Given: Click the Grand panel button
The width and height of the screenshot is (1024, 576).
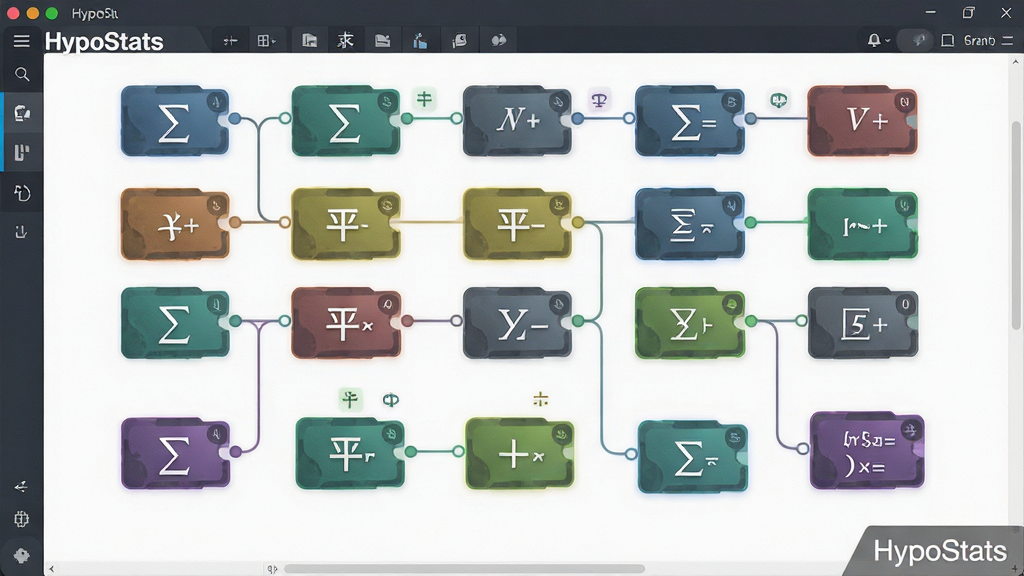Looking at the screenshot, I should pos(968,40).
